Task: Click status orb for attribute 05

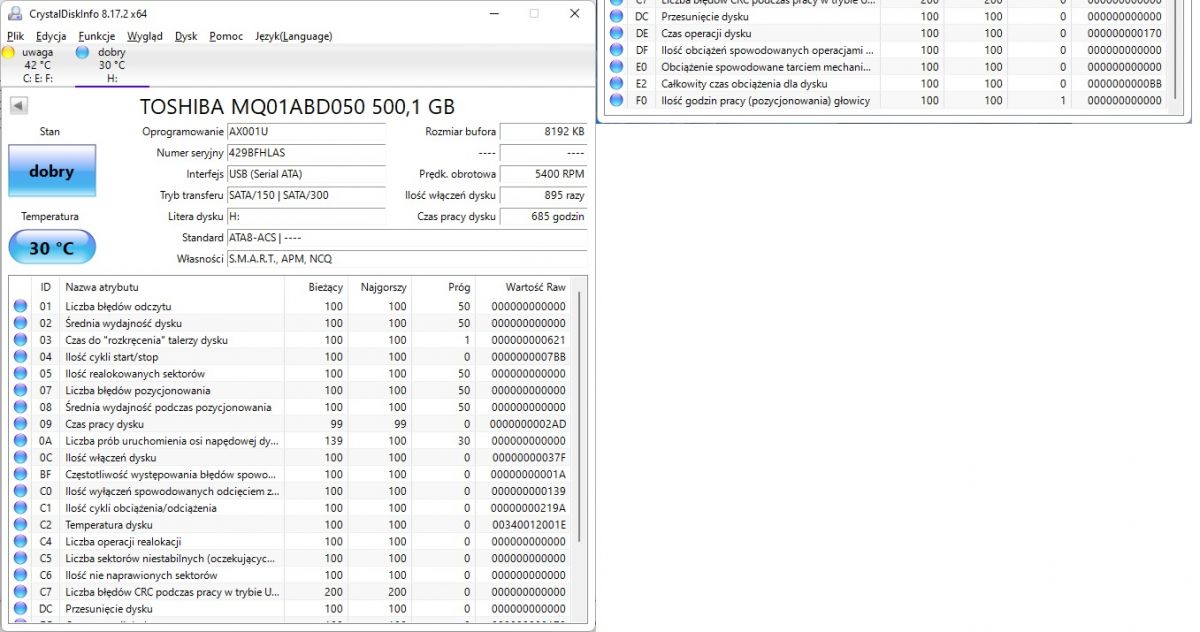Action: point(20,374)
